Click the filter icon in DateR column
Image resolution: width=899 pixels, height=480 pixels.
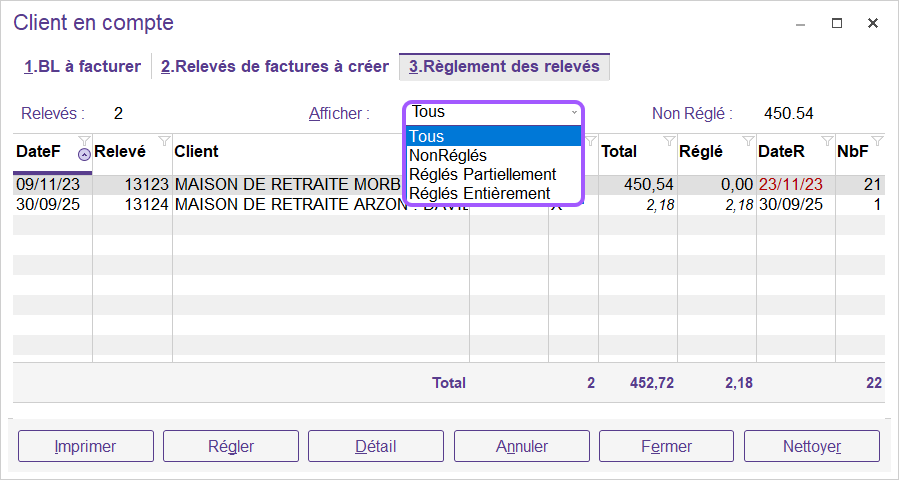click(827, 140)
